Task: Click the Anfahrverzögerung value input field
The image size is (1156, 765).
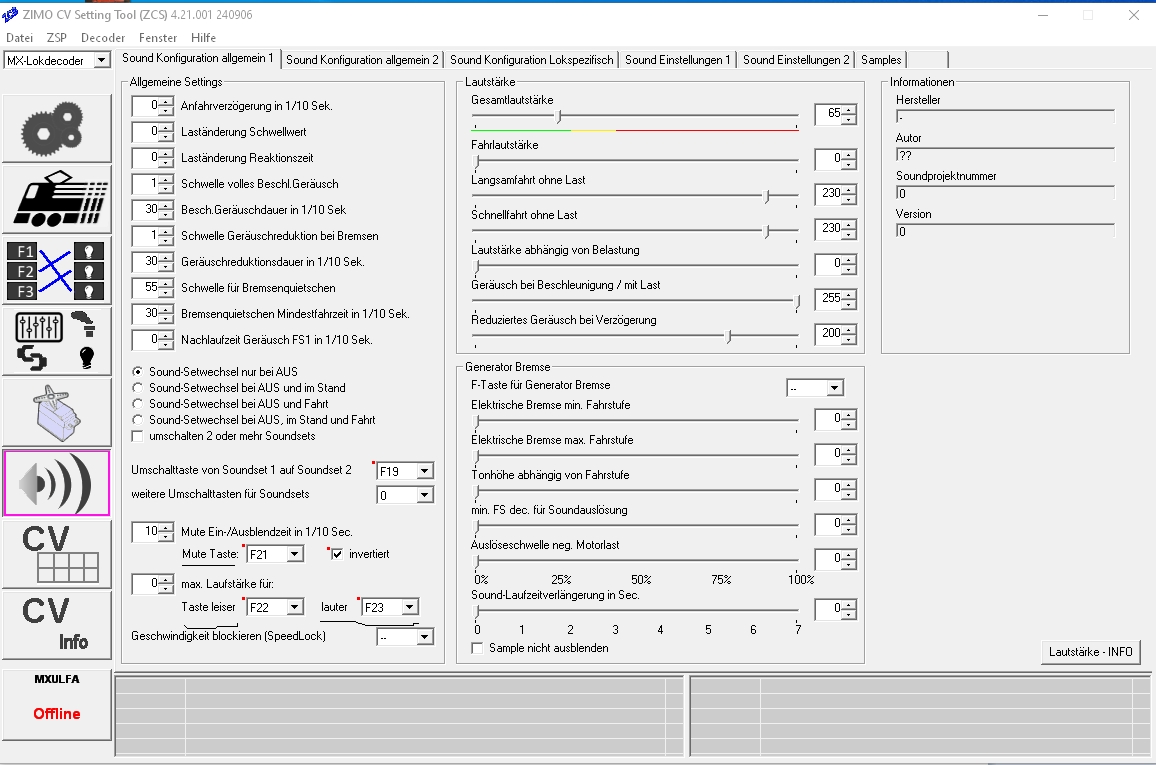Action: click(146, 106)
